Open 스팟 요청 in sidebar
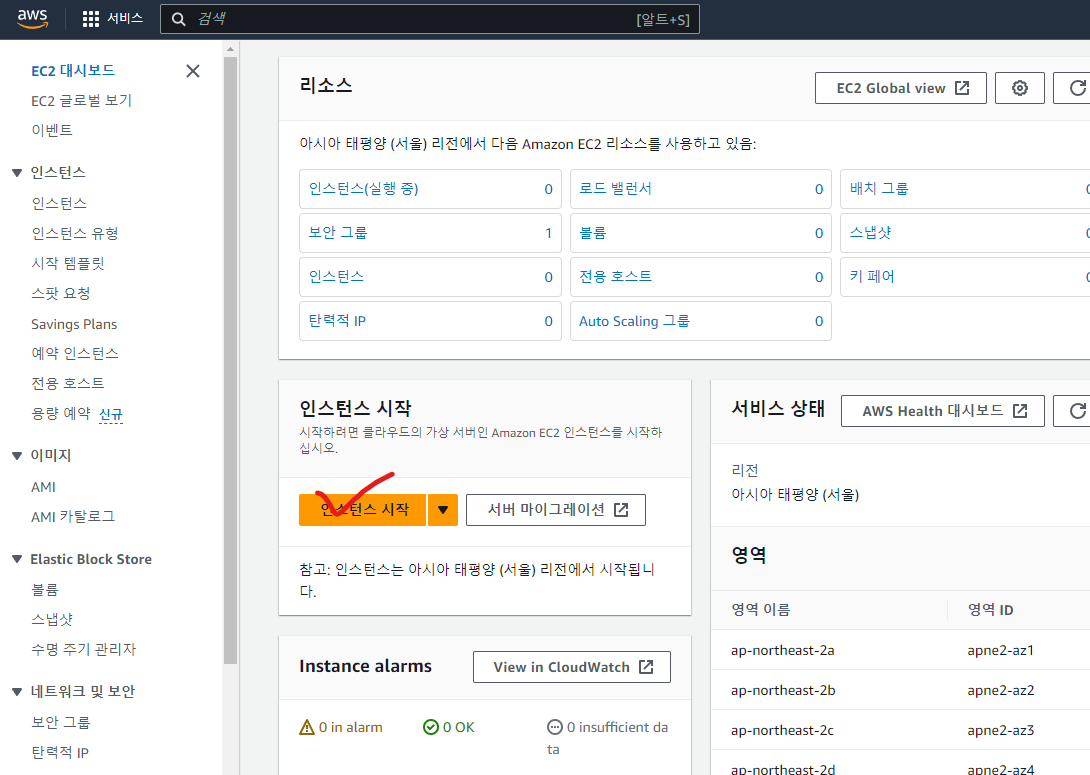The image size is (1090, 775). (x=60, y=293)
